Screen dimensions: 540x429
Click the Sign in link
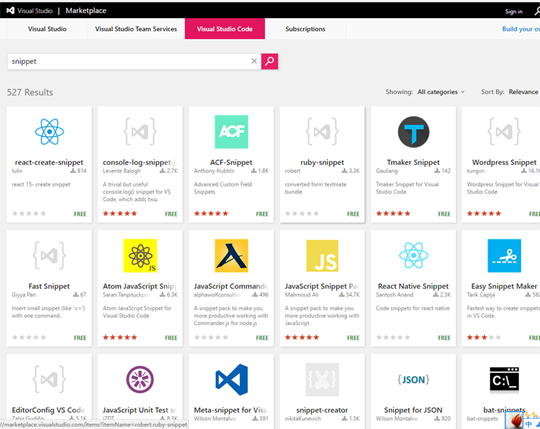click(x=514, y=11)
